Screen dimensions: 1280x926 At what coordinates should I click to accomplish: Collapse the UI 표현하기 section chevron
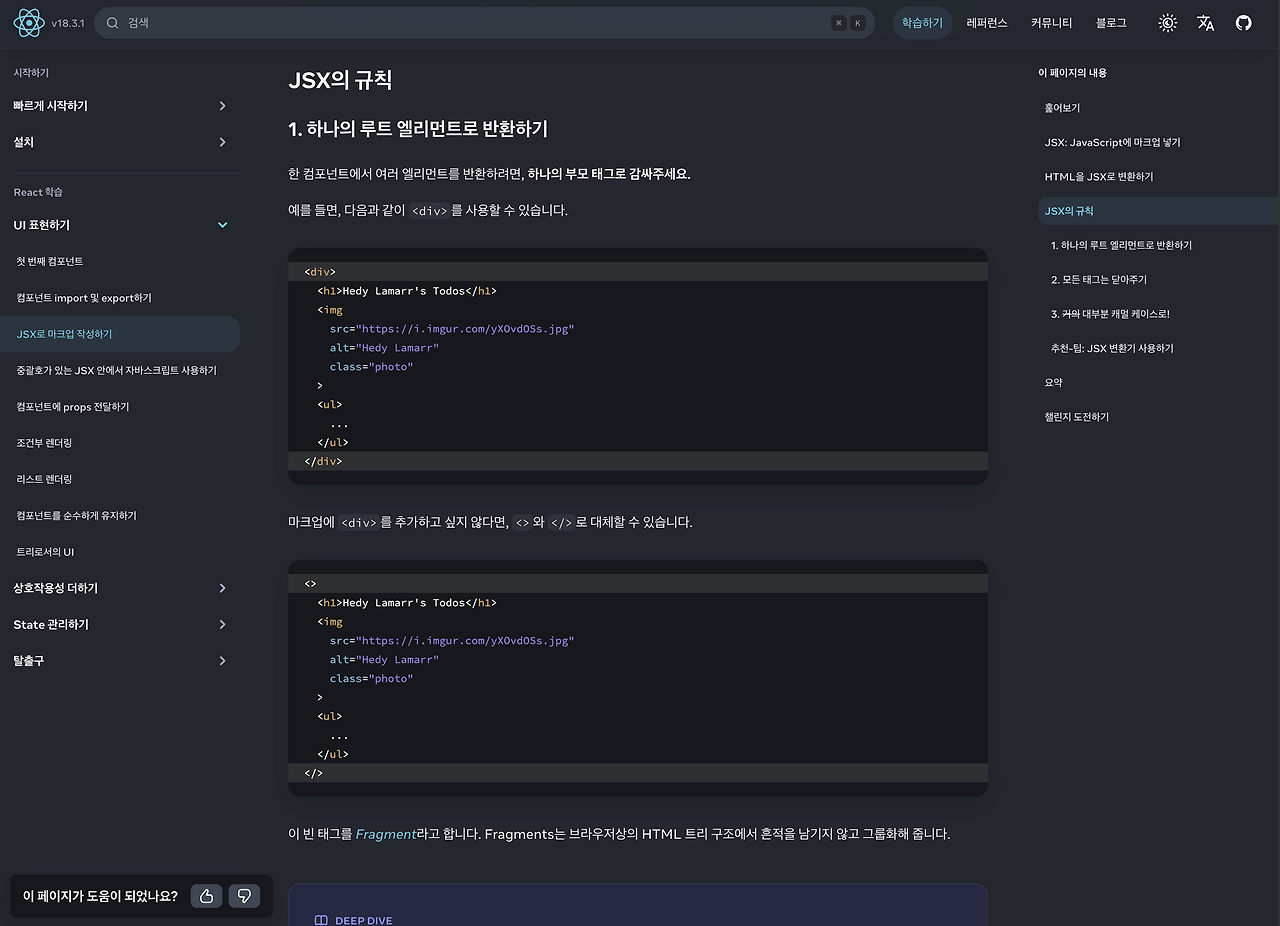point(222,225)
